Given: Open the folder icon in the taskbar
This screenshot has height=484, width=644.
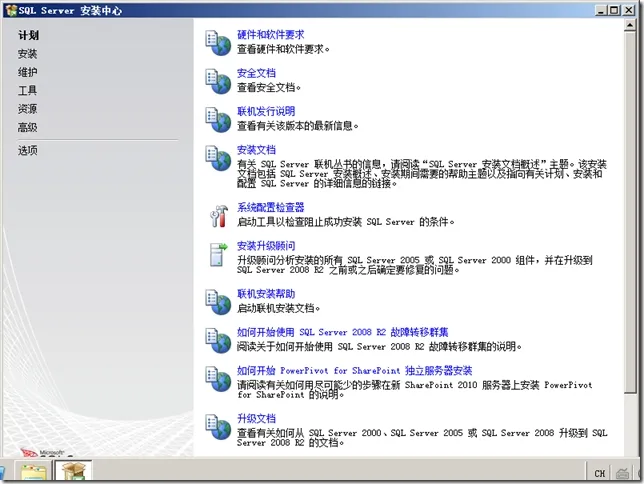Looking at the screenshot, I should 34,471.
